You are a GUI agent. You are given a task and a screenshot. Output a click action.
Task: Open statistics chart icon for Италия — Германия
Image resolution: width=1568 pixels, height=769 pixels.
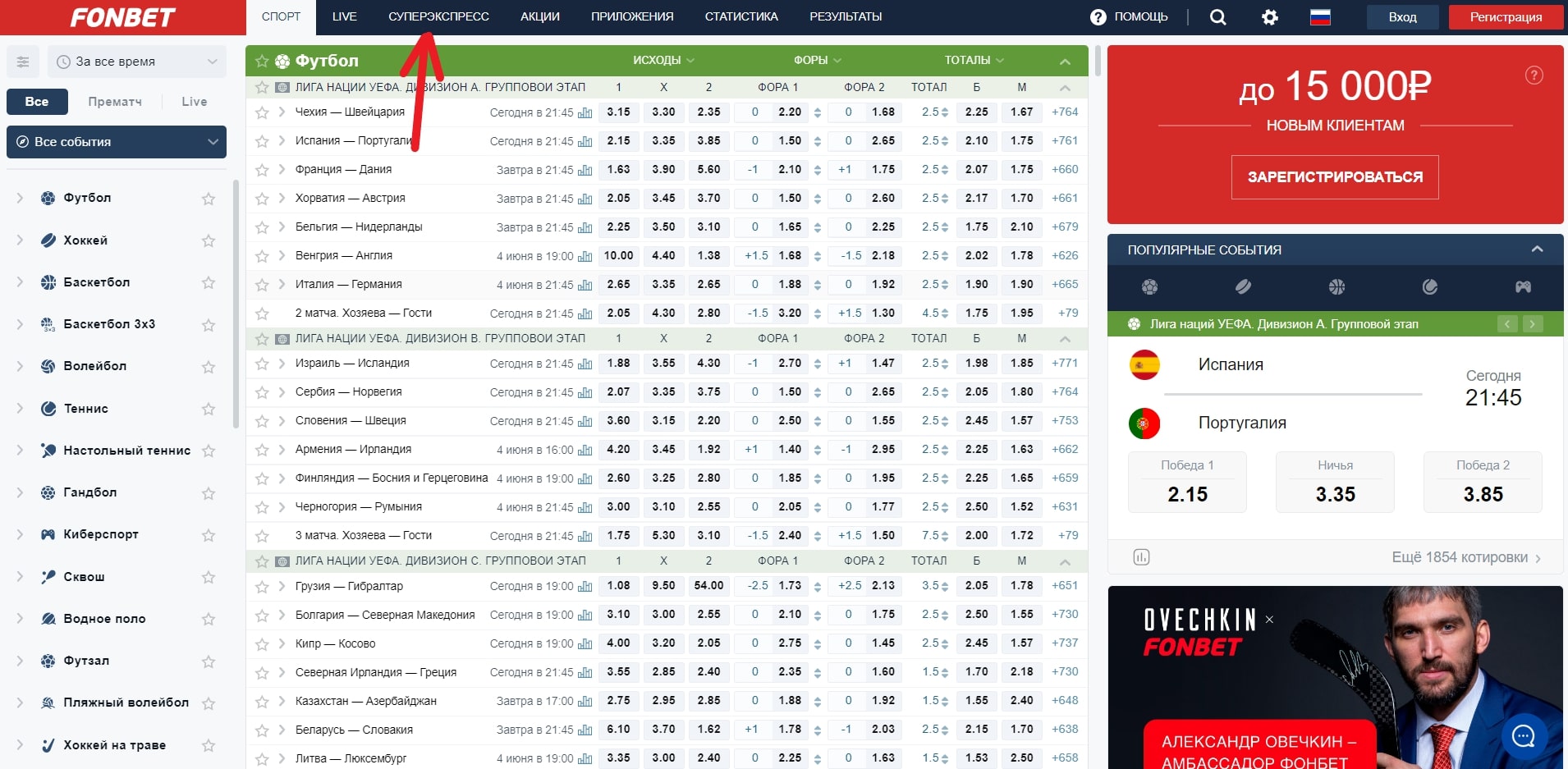coord(585,285)
